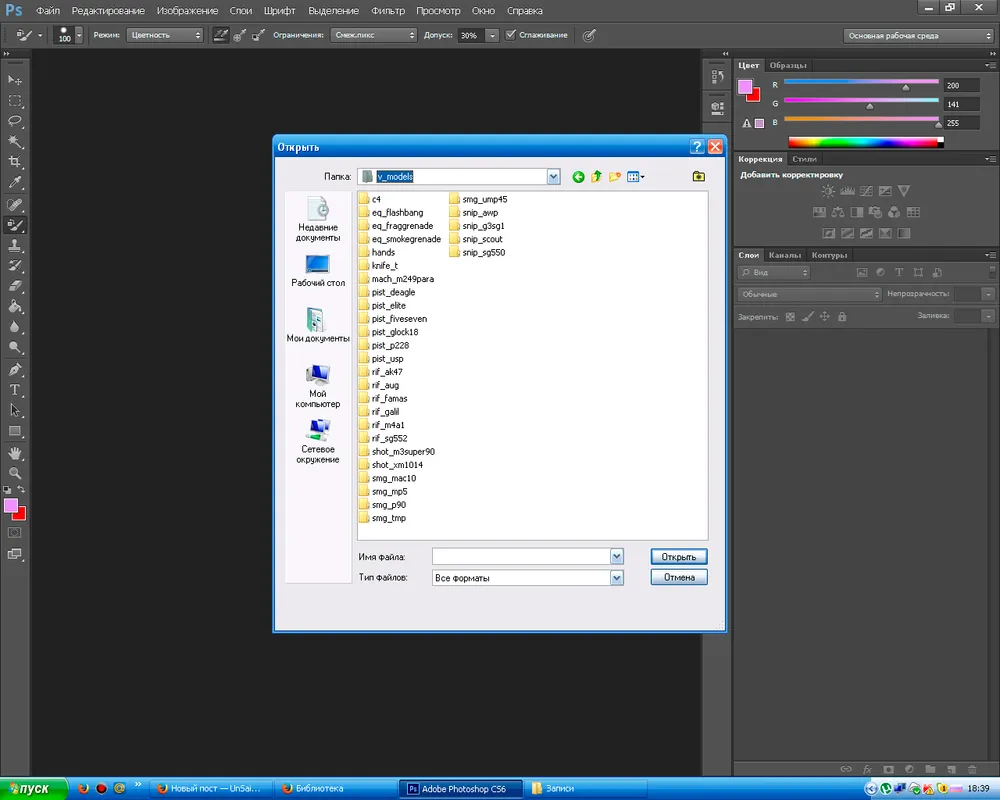This screenshot has width=1000, height=800.
Task: Create a new folder in the Open dialog
Action: pos(616,177)
